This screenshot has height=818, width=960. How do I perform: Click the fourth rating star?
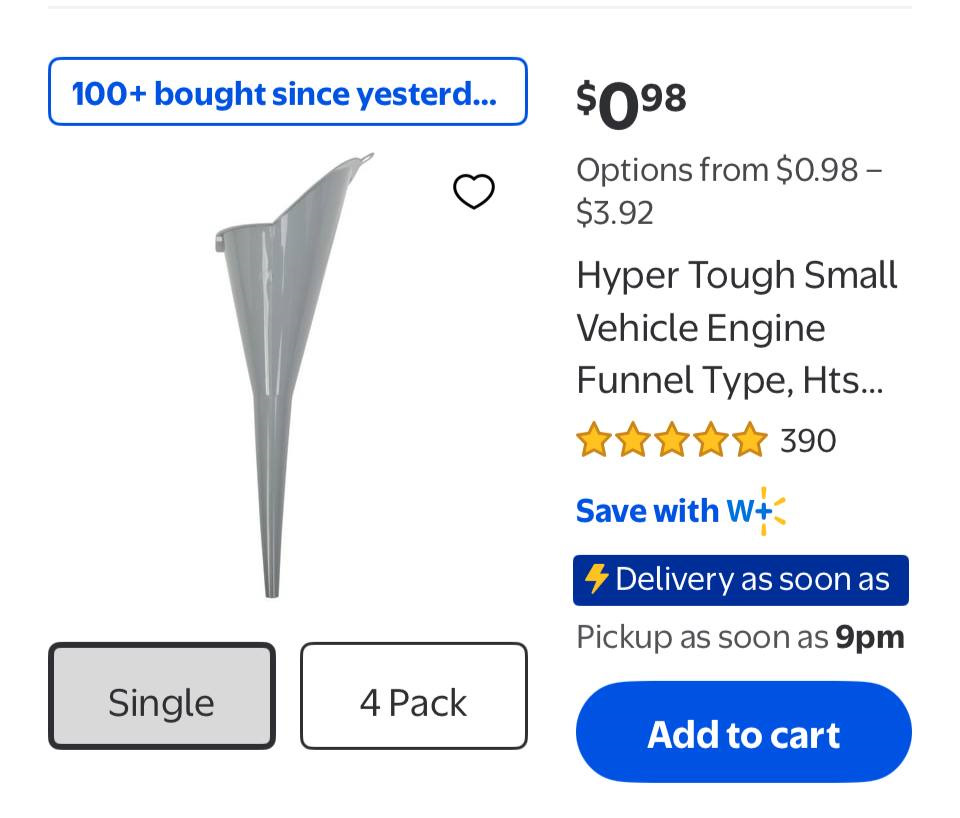point(710,440)
